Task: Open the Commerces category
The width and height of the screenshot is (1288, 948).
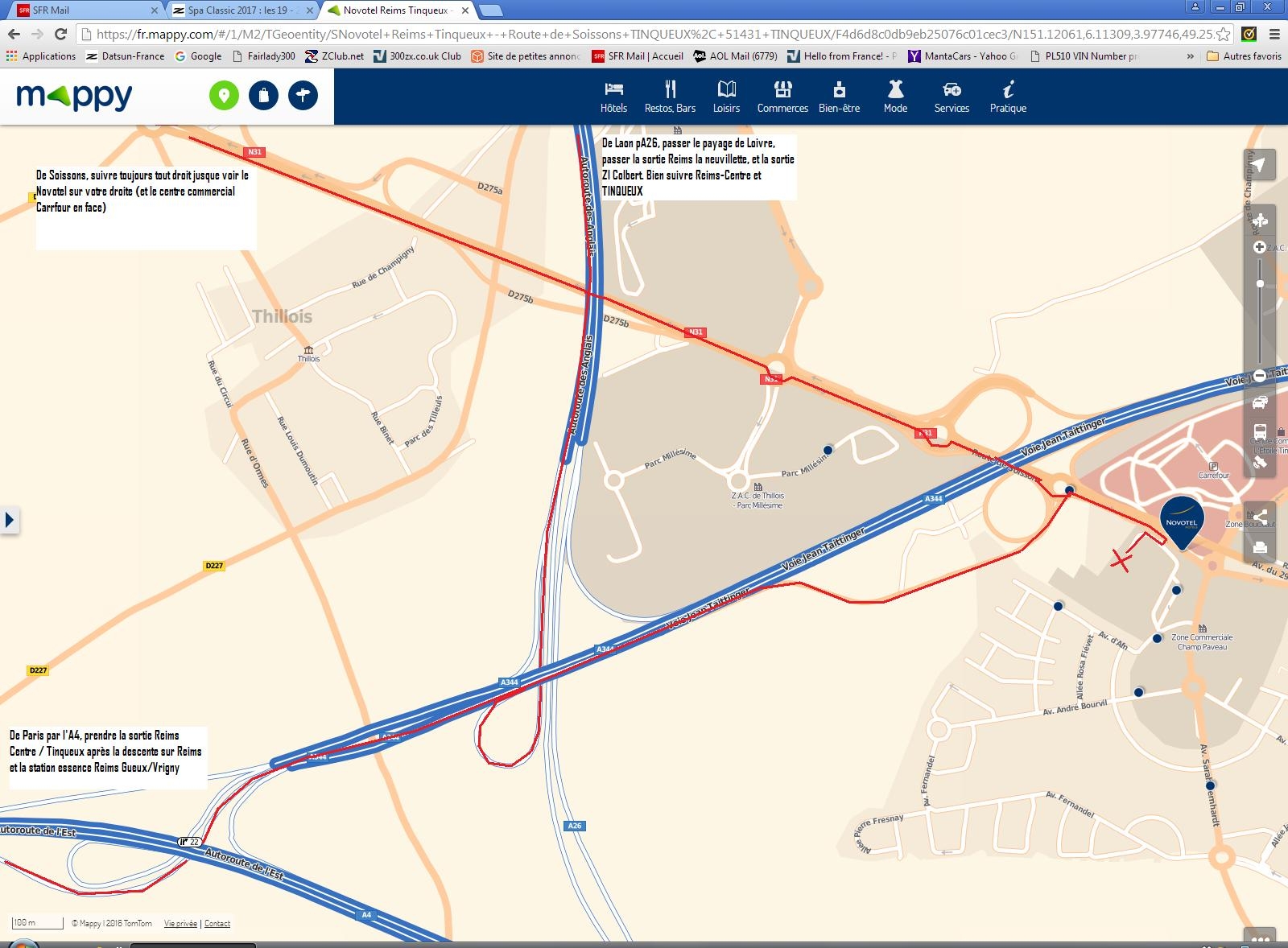Action: point(782,97)
